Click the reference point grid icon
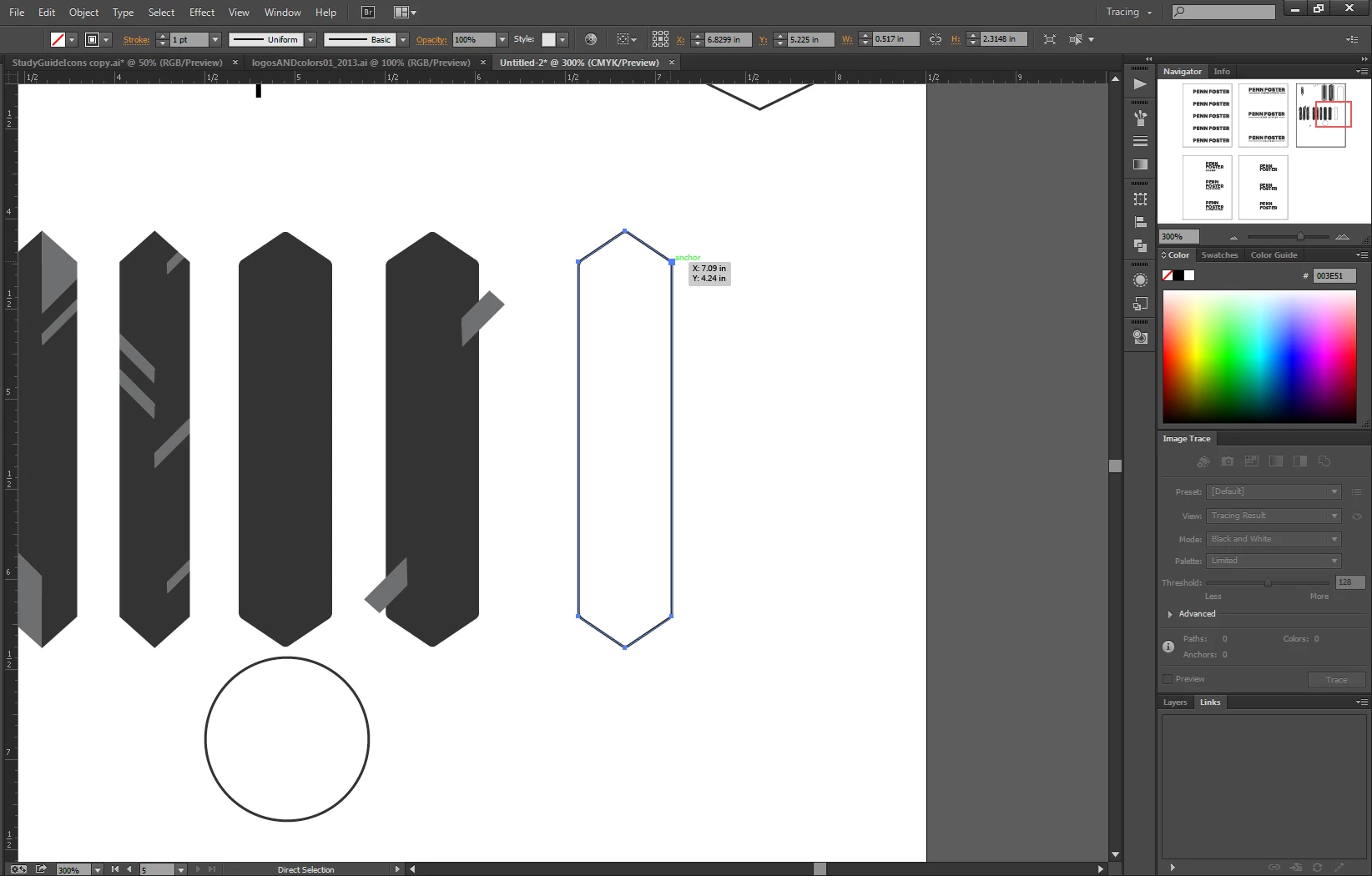 (660, 39)
